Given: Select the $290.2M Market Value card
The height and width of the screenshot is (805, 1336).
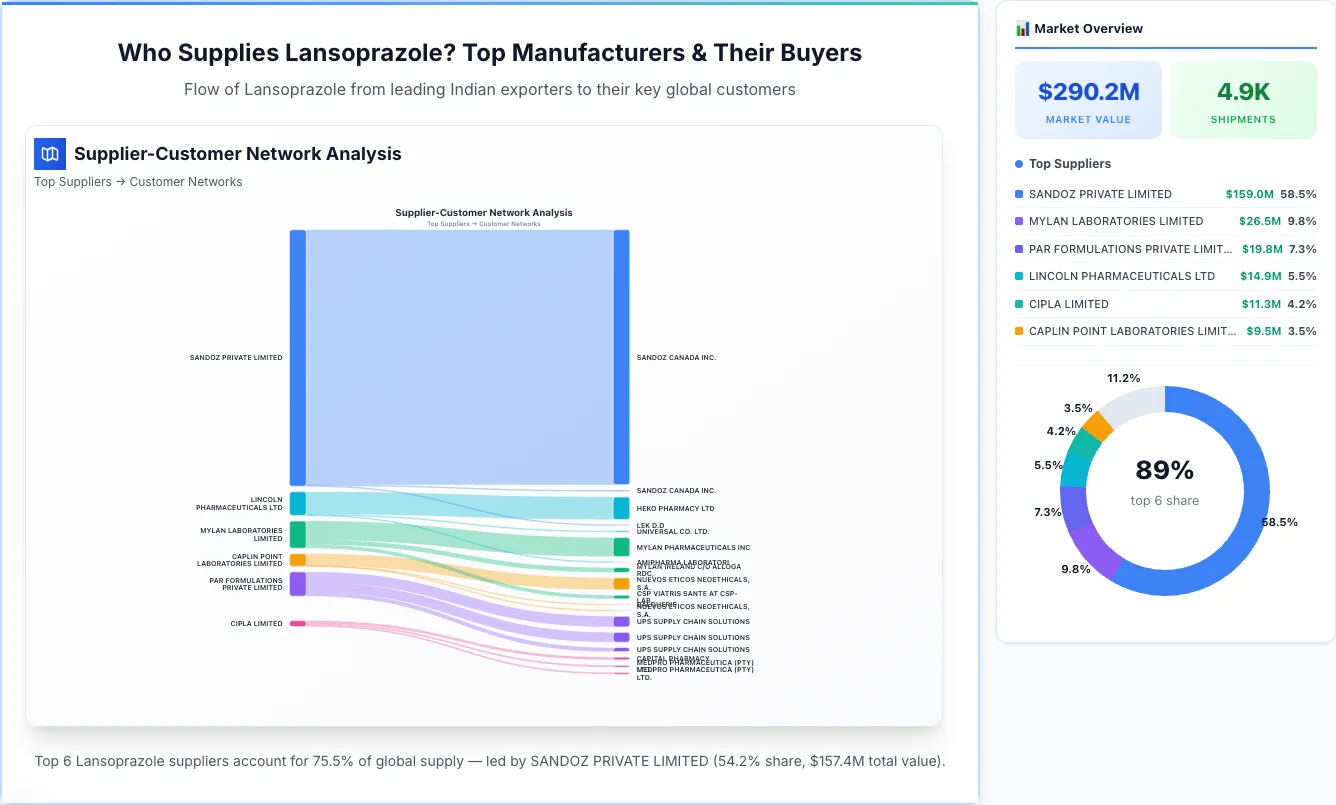Looking at the screenshot, I should [1088, 99].
